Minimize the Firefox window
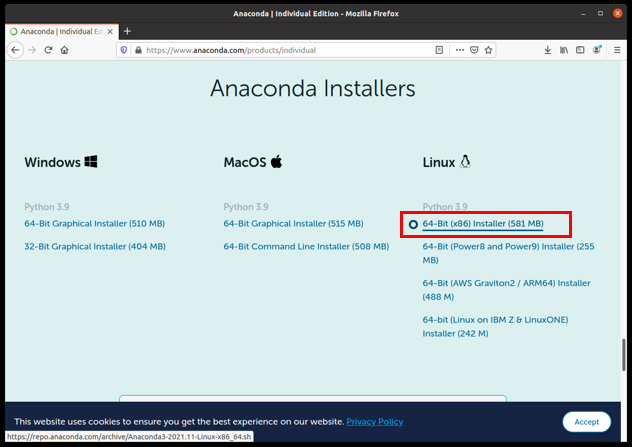Image resolution: width=632 pixels, height=447 pixels. pos(583,13)
